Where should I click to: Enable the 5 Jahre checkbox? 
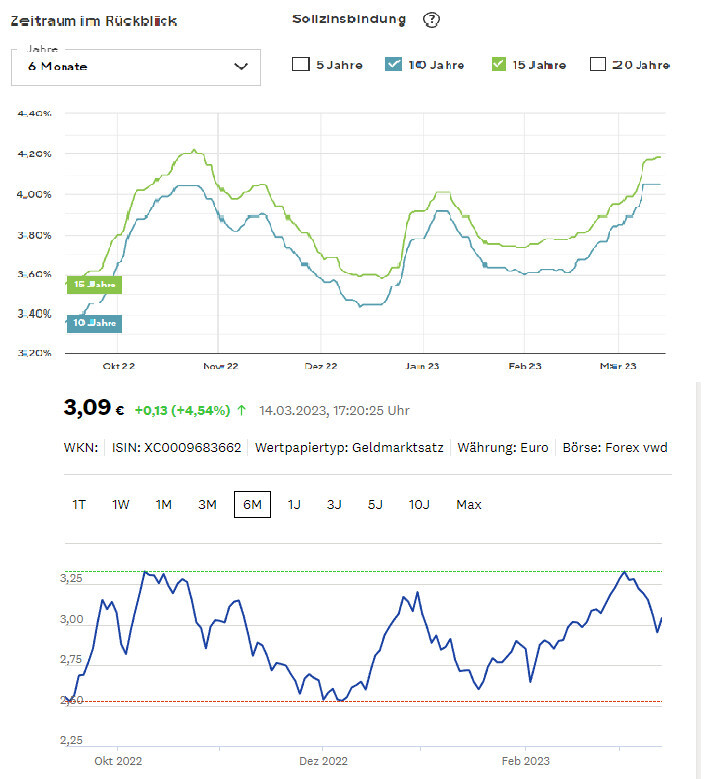pos(301,65)
